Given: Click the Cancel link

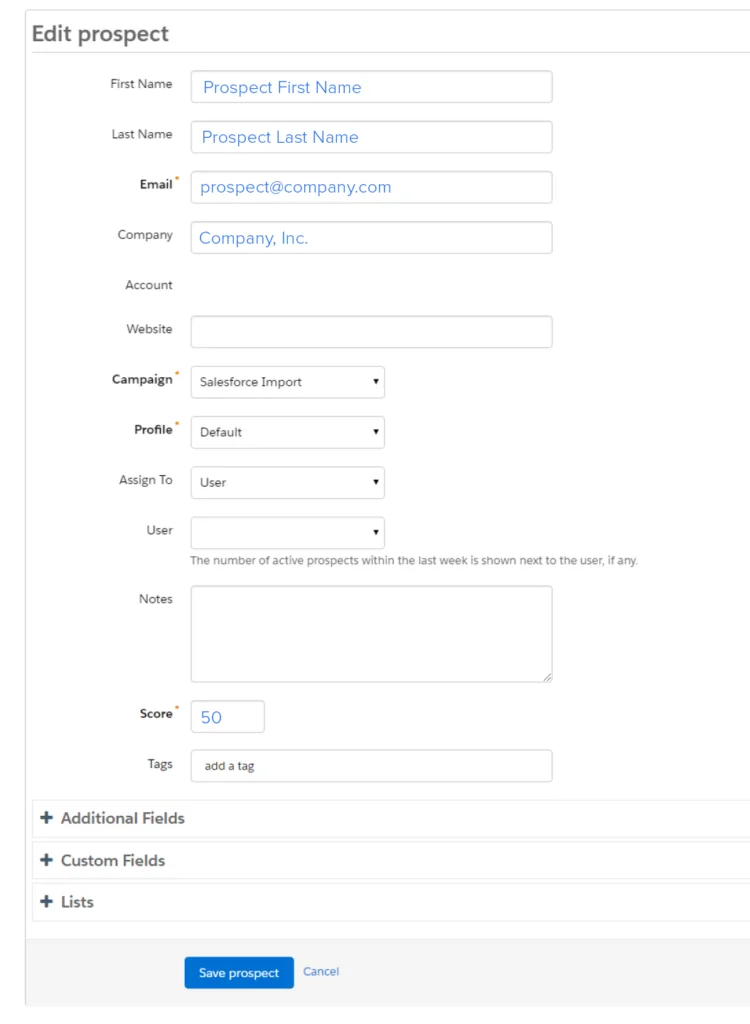Looking at the screenshot, I should tap(321, 972).
